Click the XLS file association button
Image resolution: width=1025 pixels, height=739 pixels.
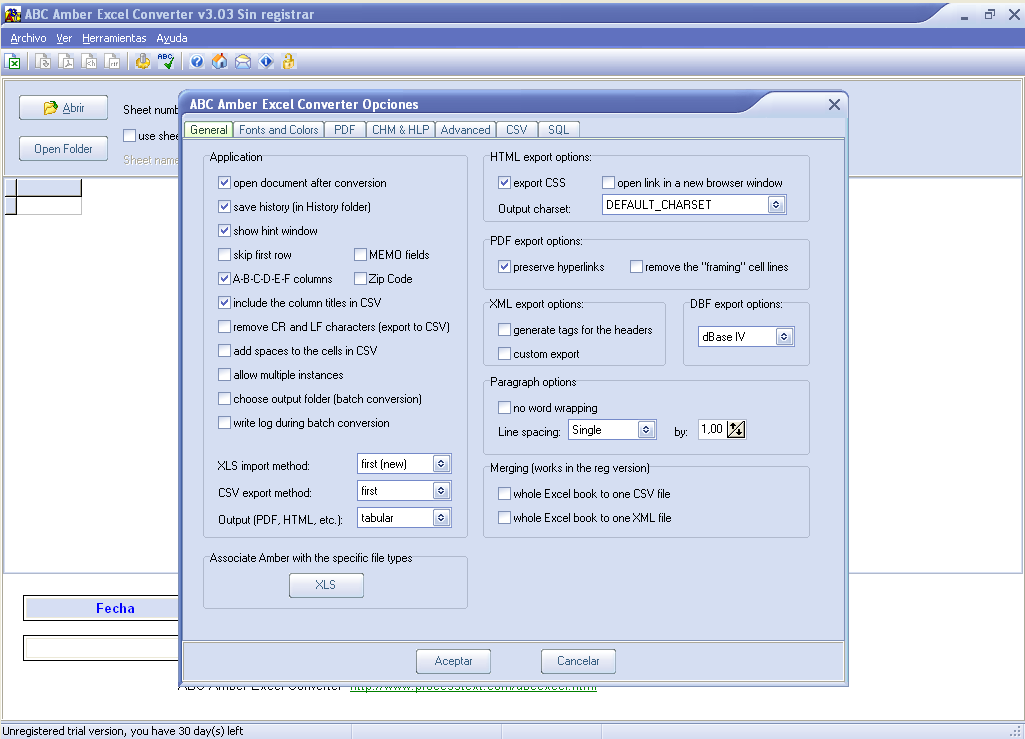[326, 585]
